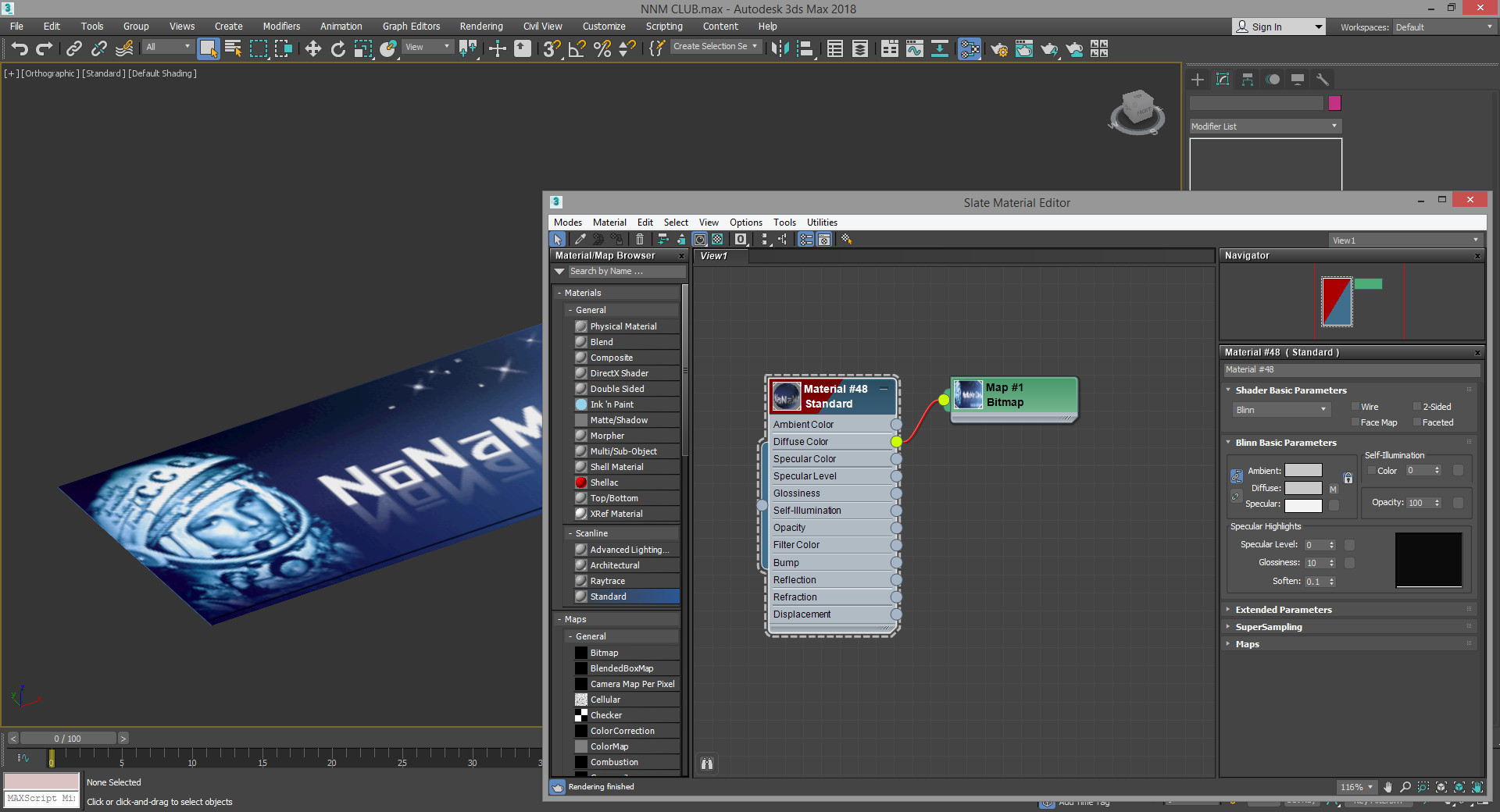Open Render Setup teapot-gear icon
This screenshot has width=1500, height=812.
[999, 49]
